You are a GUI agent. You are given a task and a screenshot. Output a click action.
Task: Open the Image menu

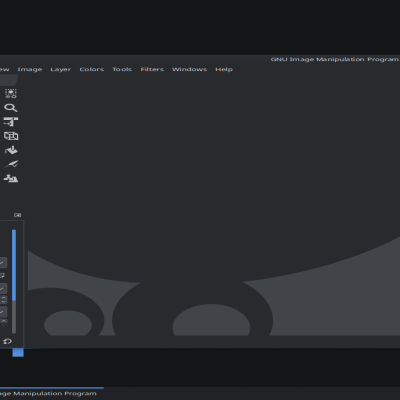(x=30, y=69)
